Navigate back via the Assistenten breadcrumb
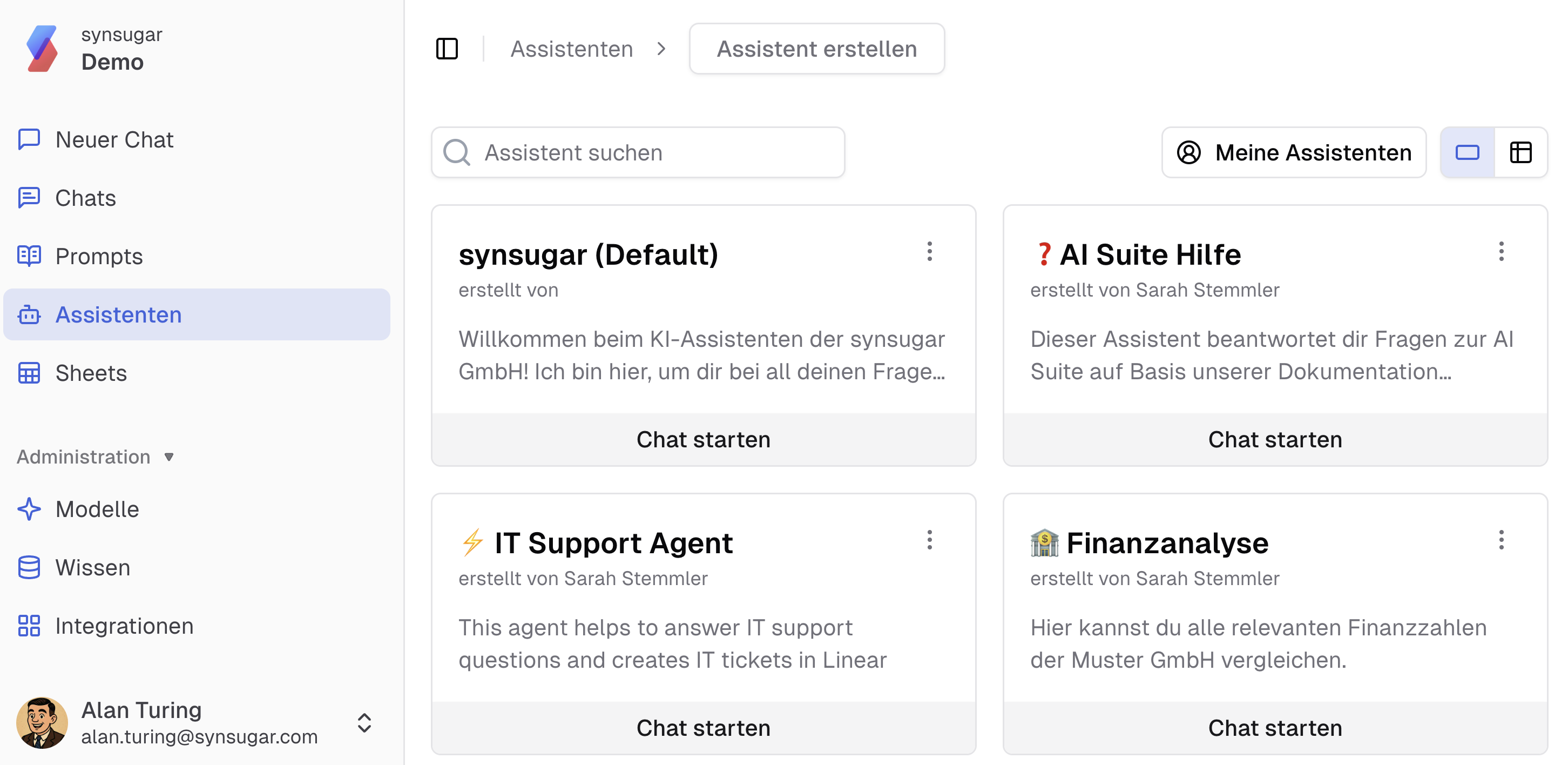Image resolution: width=1568 pixels, height=765 pixels. pos(571,49)
